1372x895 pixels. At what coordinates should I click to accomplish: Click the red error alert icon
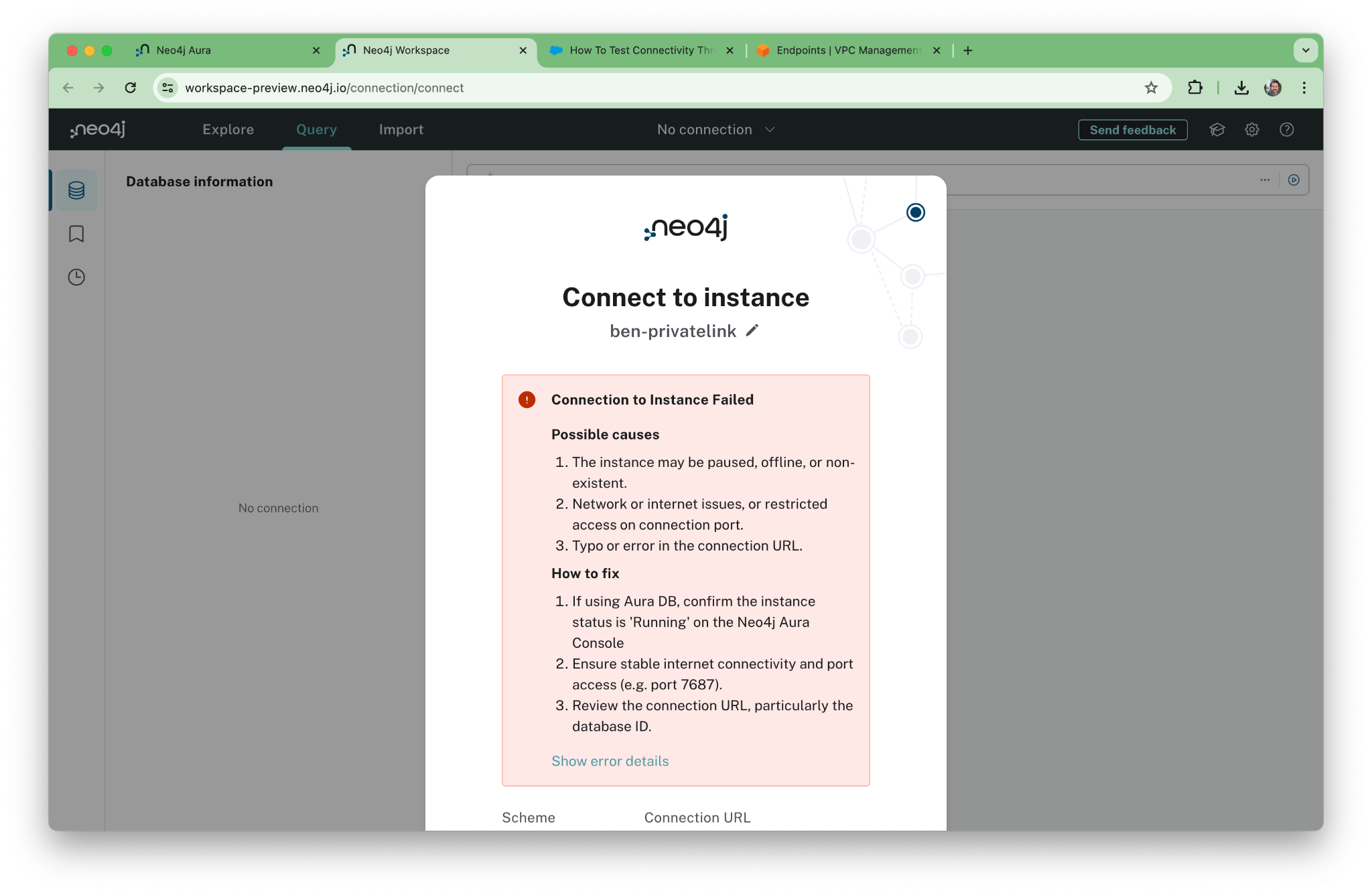(x=527, y=400)
